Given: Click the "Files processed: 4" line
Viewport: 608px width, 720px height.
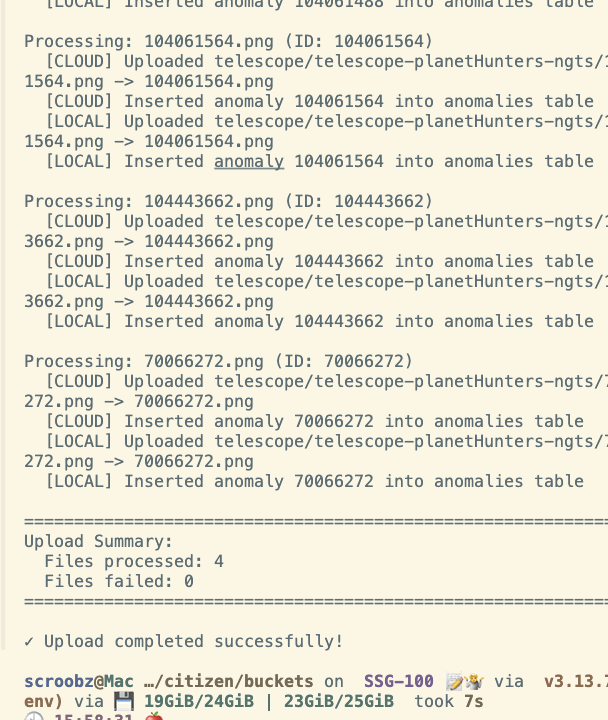Looking at the screenshot, I should tap(134, 561).
